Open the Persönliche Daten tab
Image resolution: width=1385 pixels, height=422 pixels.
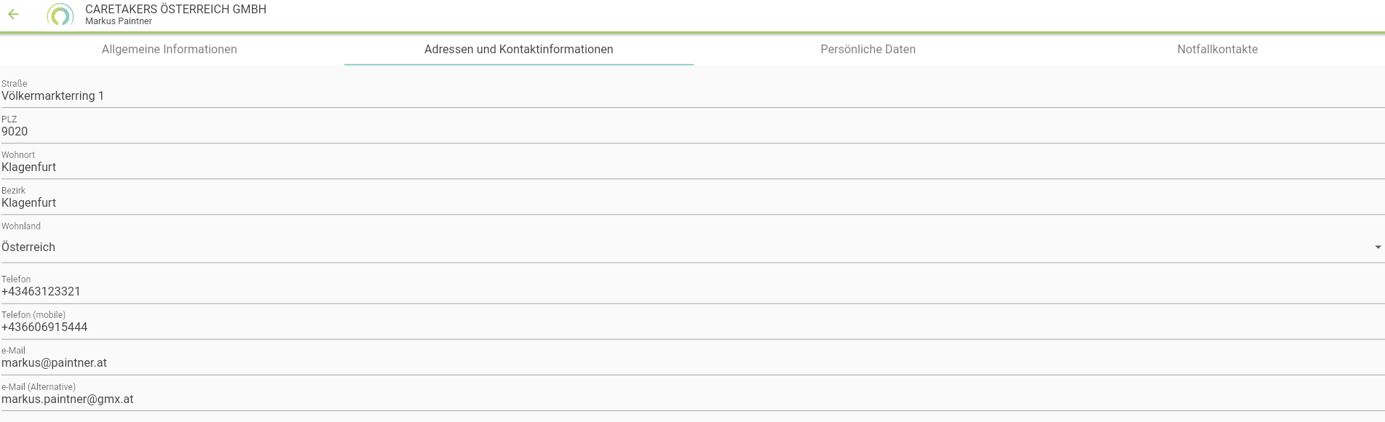(867, 49)
